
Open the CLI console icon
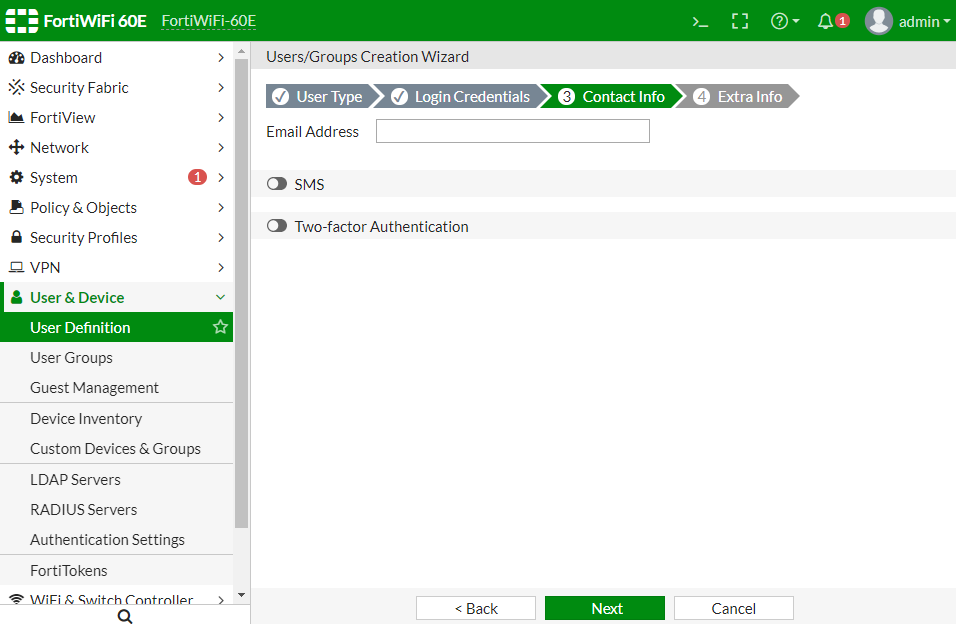[x=700, y=22]
